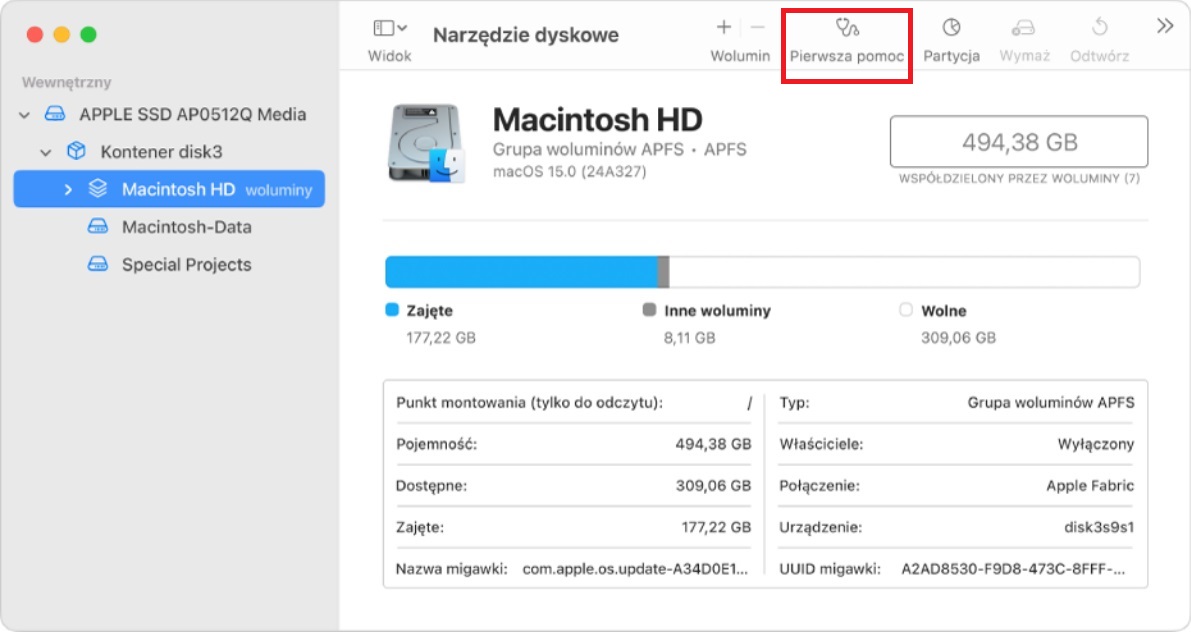Click the Macintosh HD disk image icon
The image size is (1191, 632).
[427, 145]
